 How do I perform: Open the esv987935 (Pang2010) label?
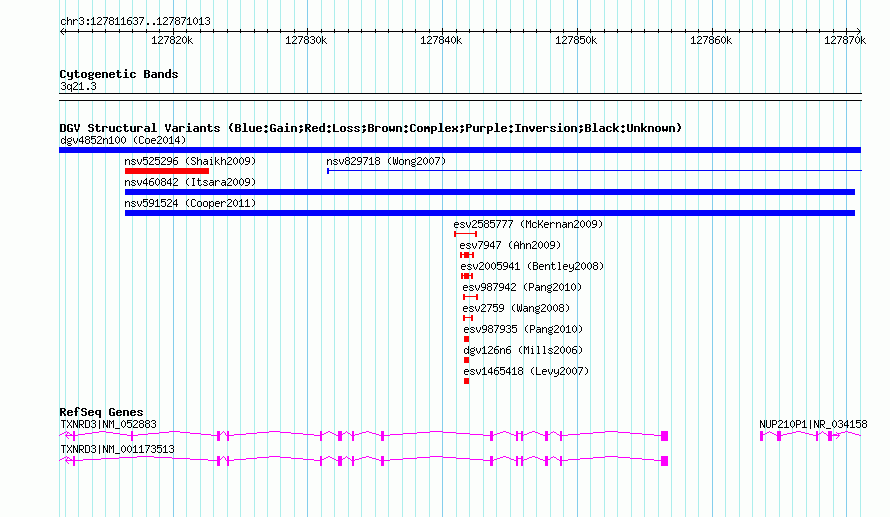[523, 329]
